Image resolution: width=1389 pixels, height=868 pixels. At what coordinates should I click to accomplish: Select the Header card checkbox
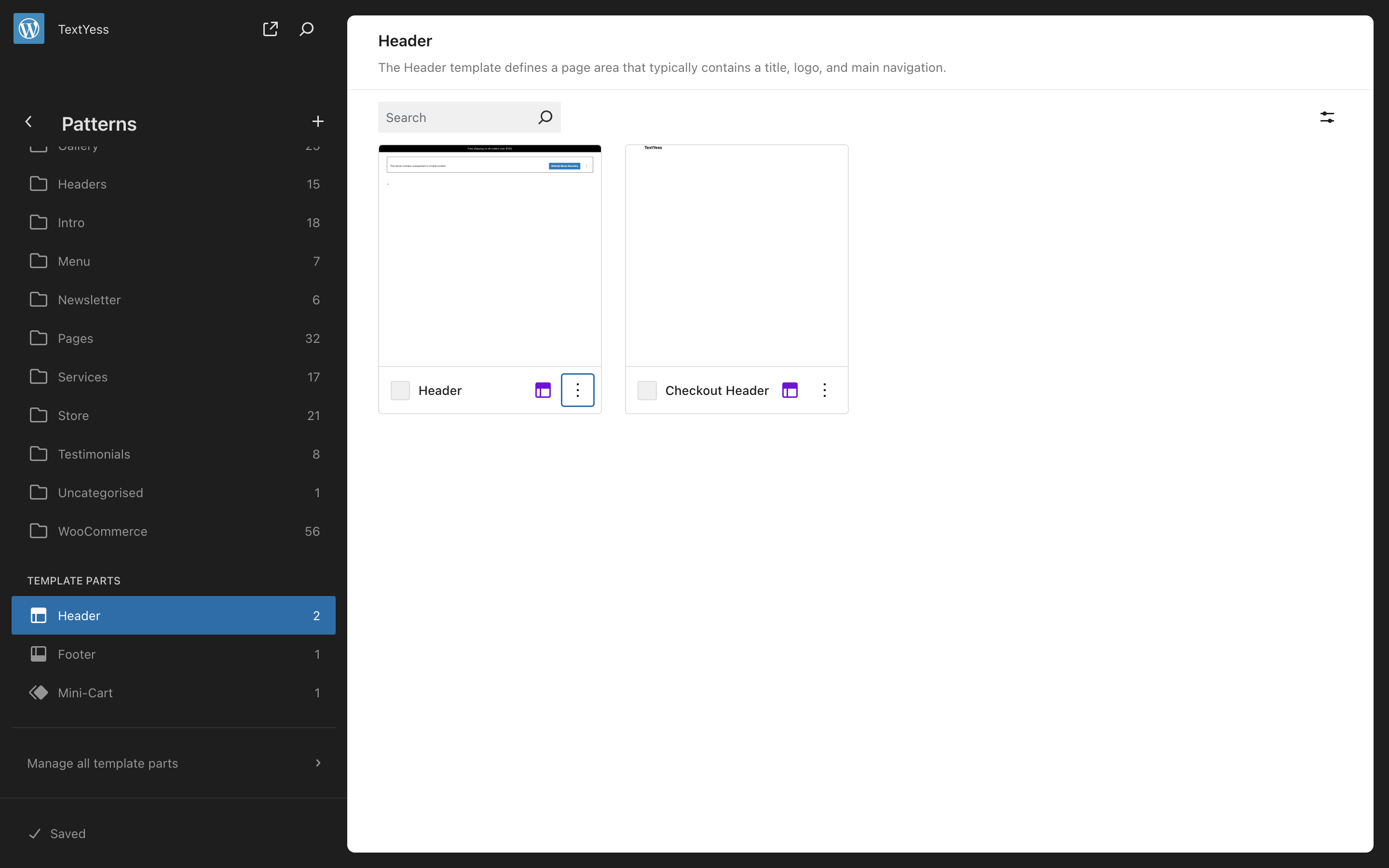pos(400,391)
